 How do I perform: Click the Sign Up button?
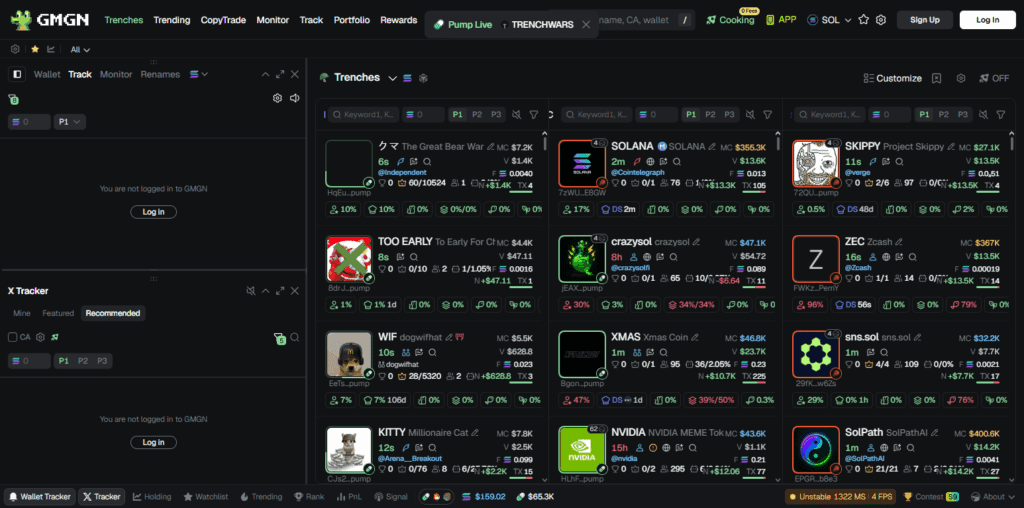coord(925,20)
